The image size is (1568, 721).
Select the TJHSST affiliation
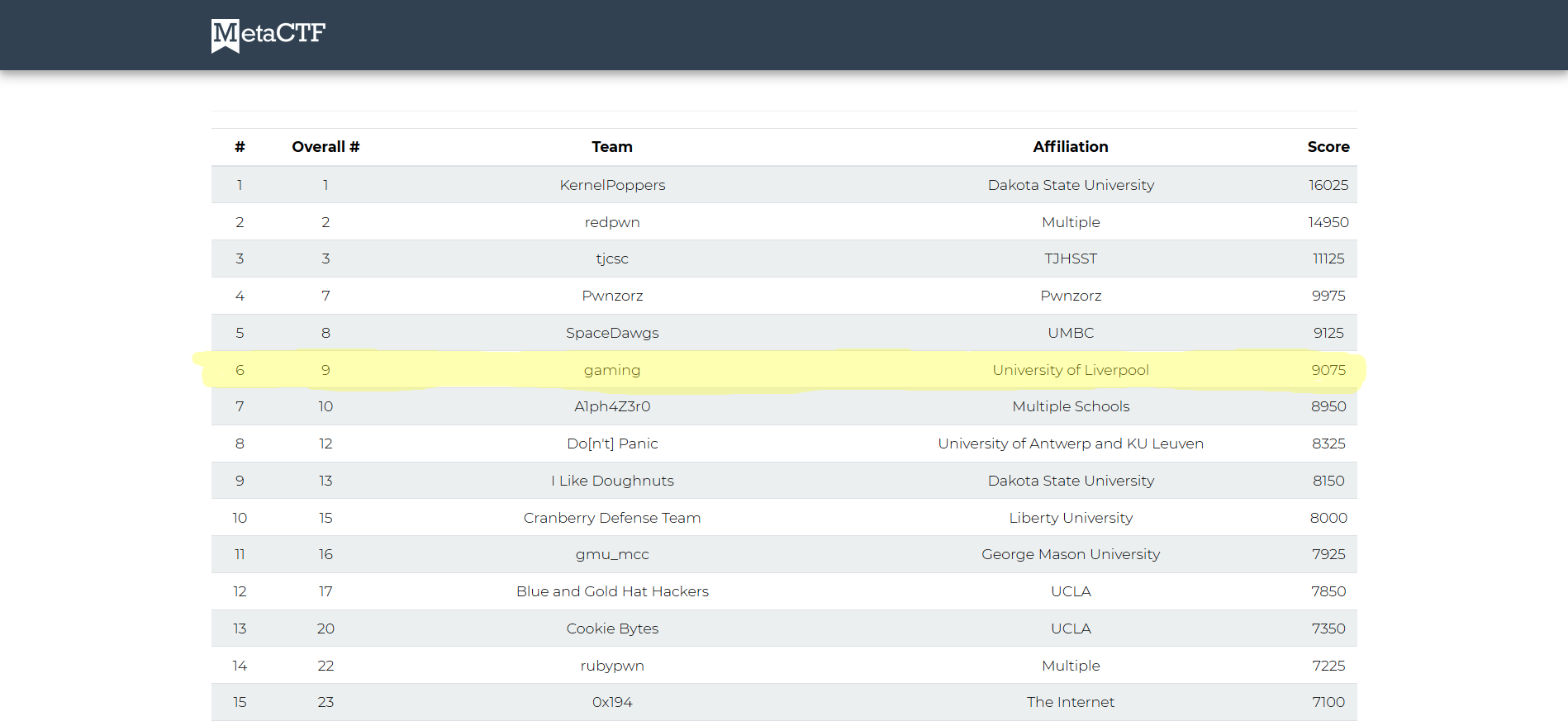pos(1071,259)
